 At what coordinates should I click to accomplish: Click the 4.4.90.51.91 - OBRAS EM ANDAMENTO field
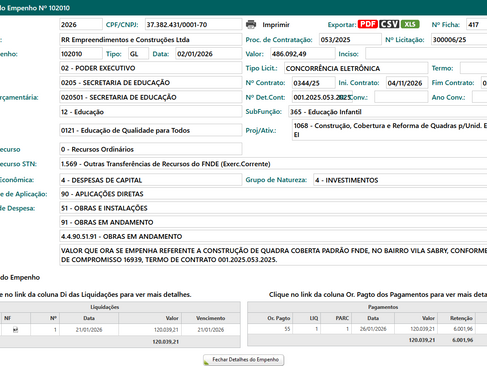click(x=273, y=236)
